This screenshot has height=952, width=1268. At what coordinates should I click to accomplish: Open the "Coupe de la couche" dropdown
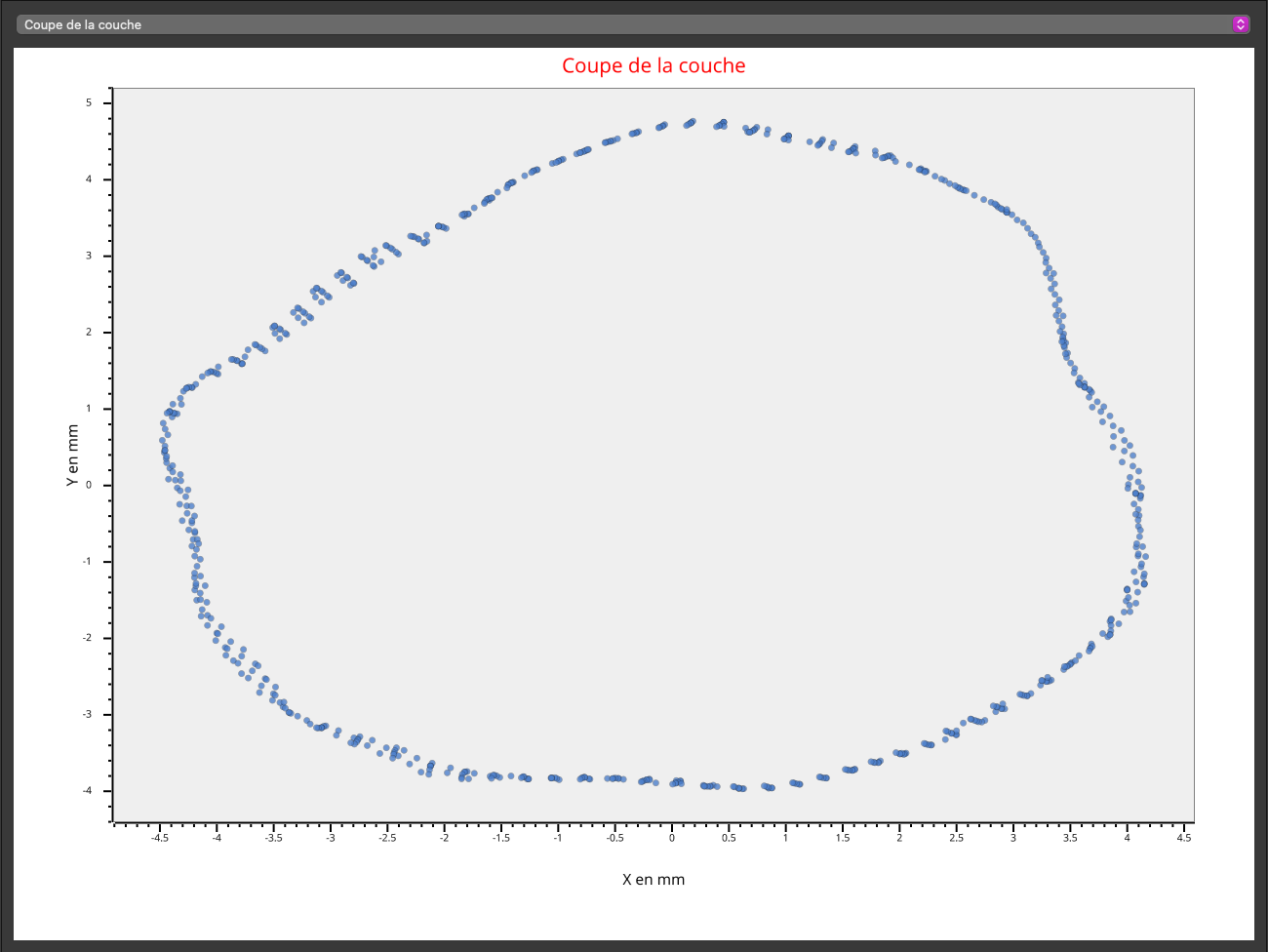624,24
